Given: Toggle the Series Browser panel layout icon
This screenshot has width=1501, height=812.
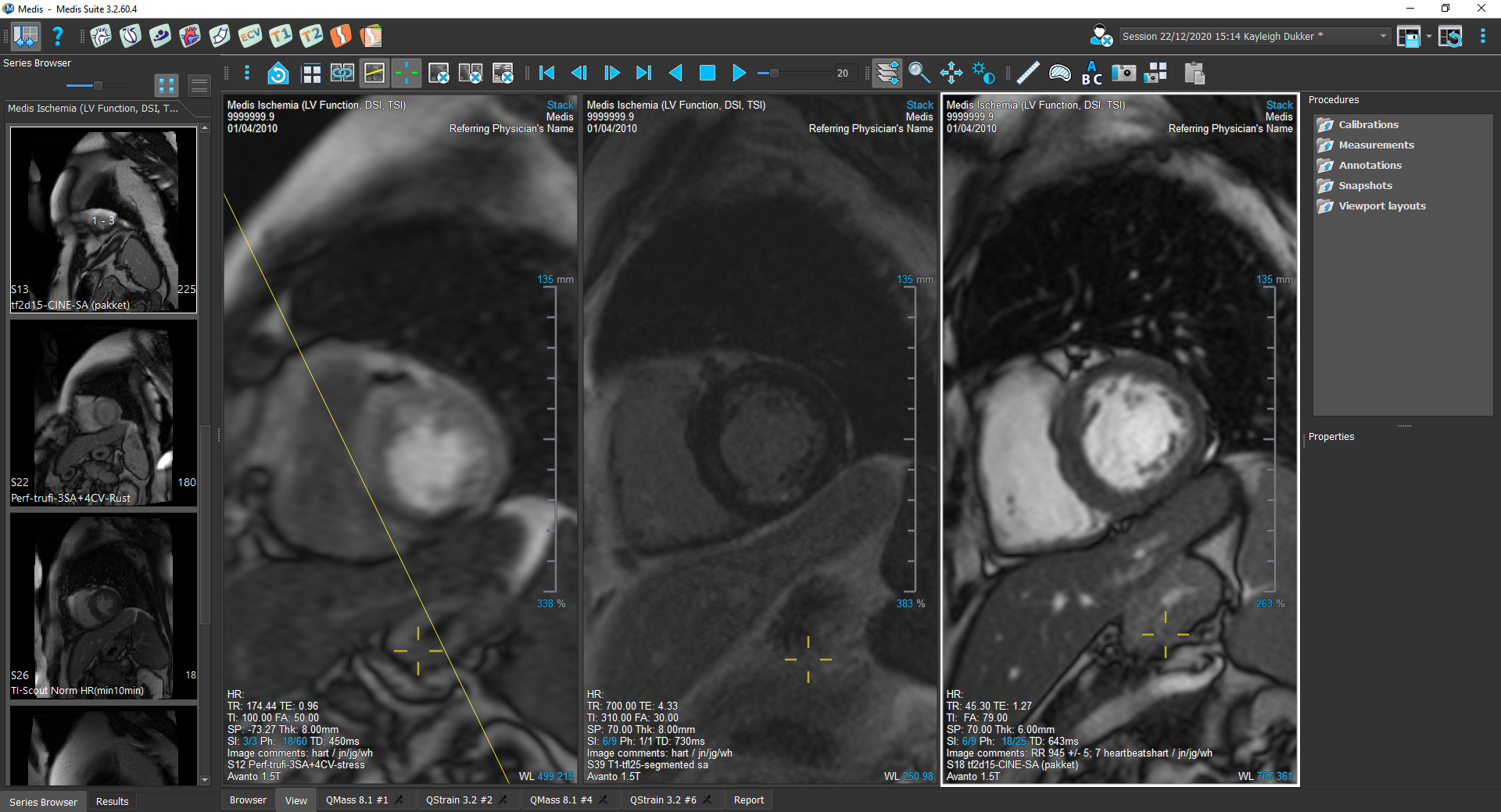Looking at the screenshot, I should (x=26, y=36).
